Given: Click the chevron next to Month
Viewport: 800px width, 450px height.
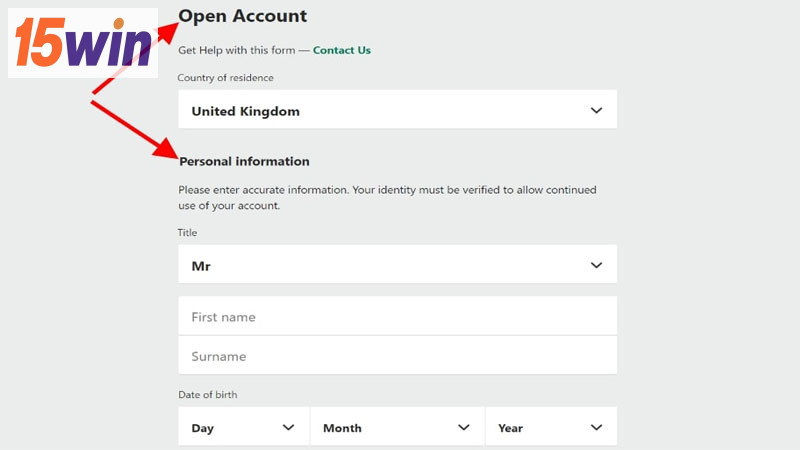Looking at the screenshot, I should click(464, 427).
